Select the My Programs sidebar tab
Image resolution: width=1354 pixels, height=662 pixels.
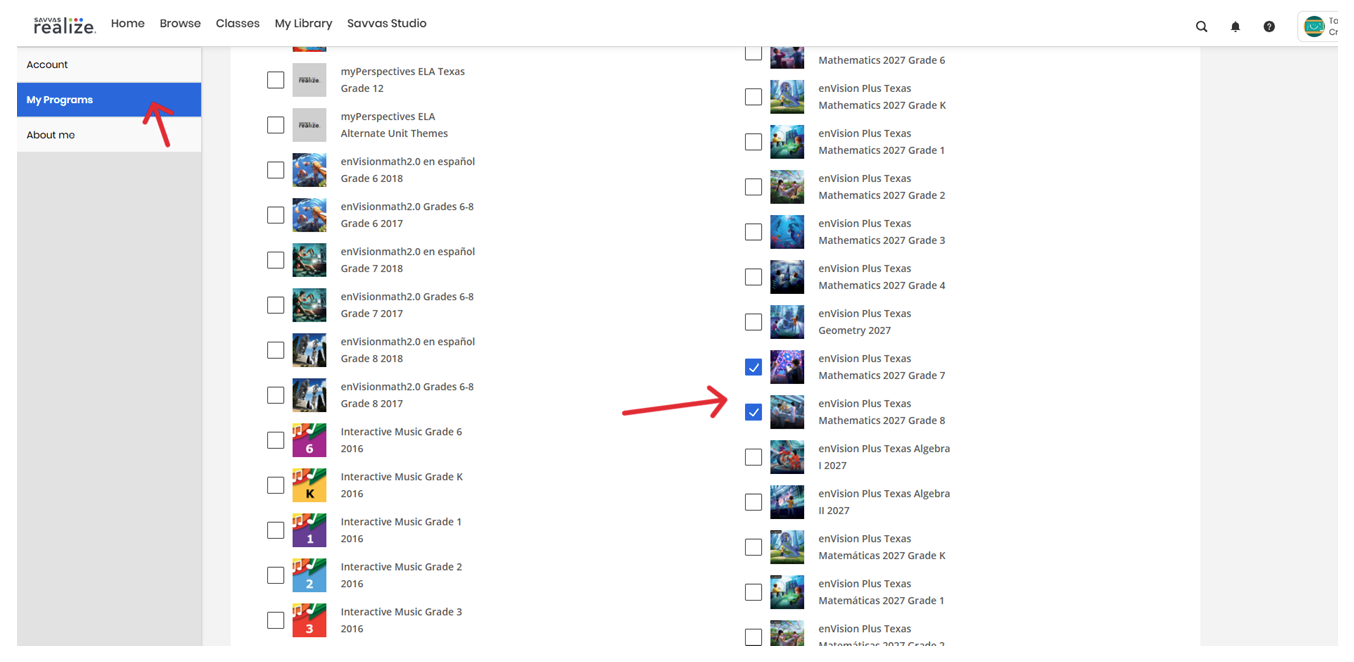click(x=109, y=100)
